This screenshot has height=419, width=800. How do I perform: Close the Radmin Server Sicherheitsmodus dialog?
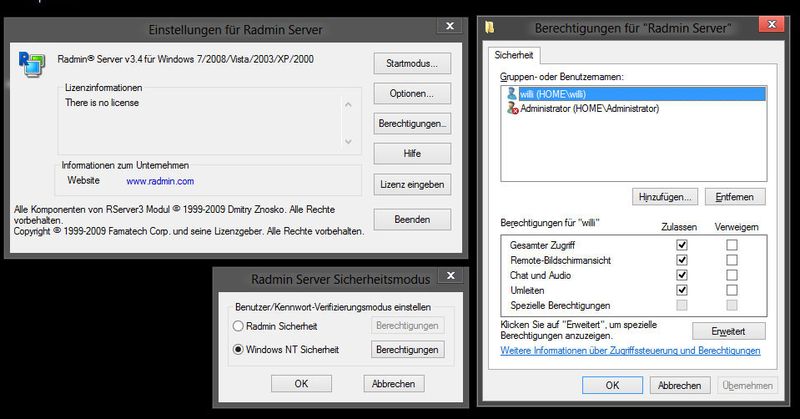pyautogui.click(x=451, y=276)
